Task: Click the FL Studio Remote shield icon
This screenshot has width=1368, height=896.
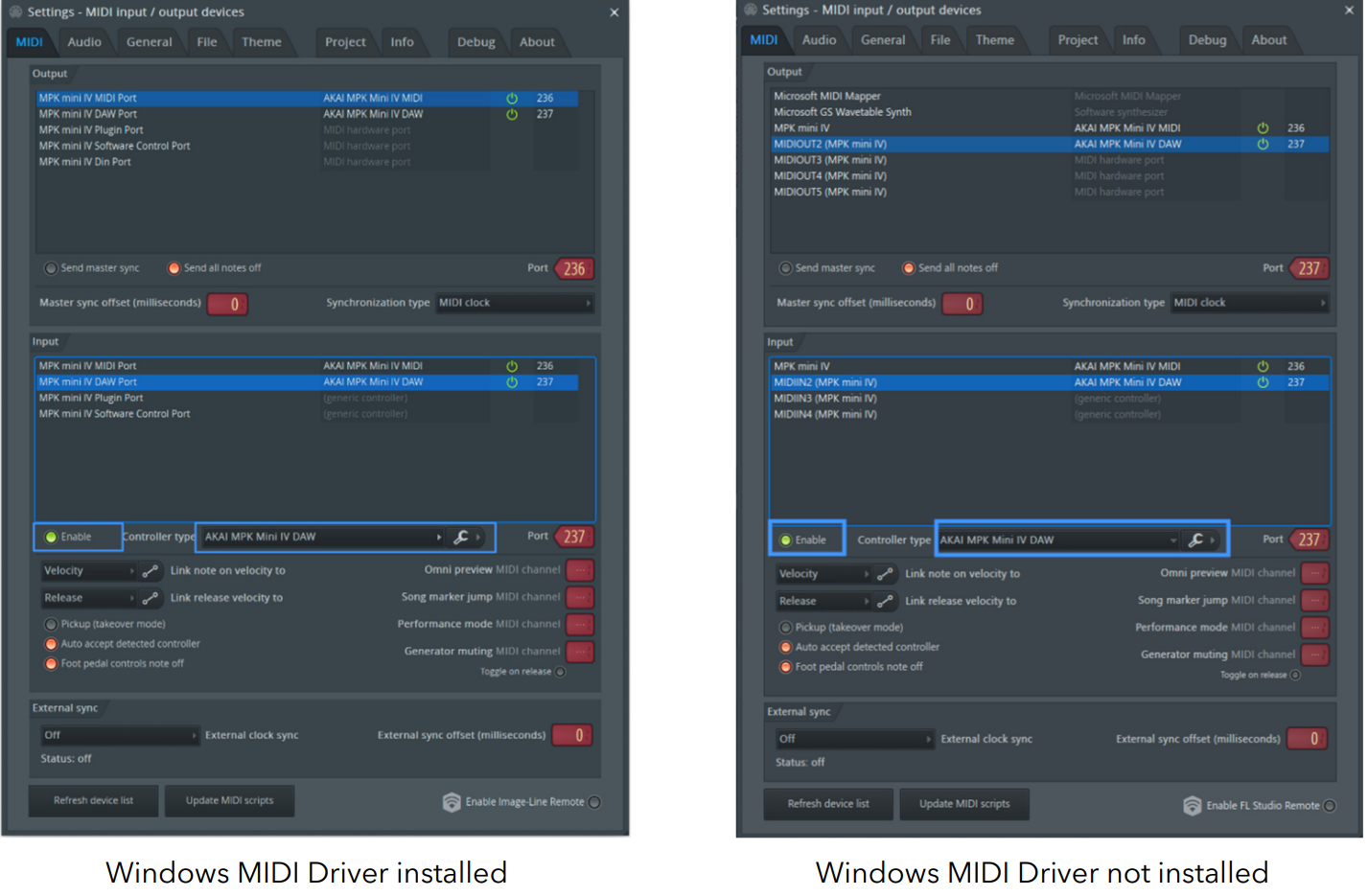Action: (x=1192, y=806)
